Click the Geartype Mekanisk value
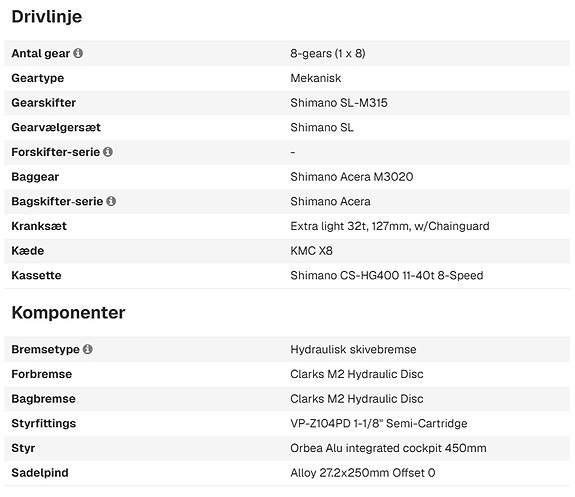This screenshot has height=497, width=575. tap(315, 78)
